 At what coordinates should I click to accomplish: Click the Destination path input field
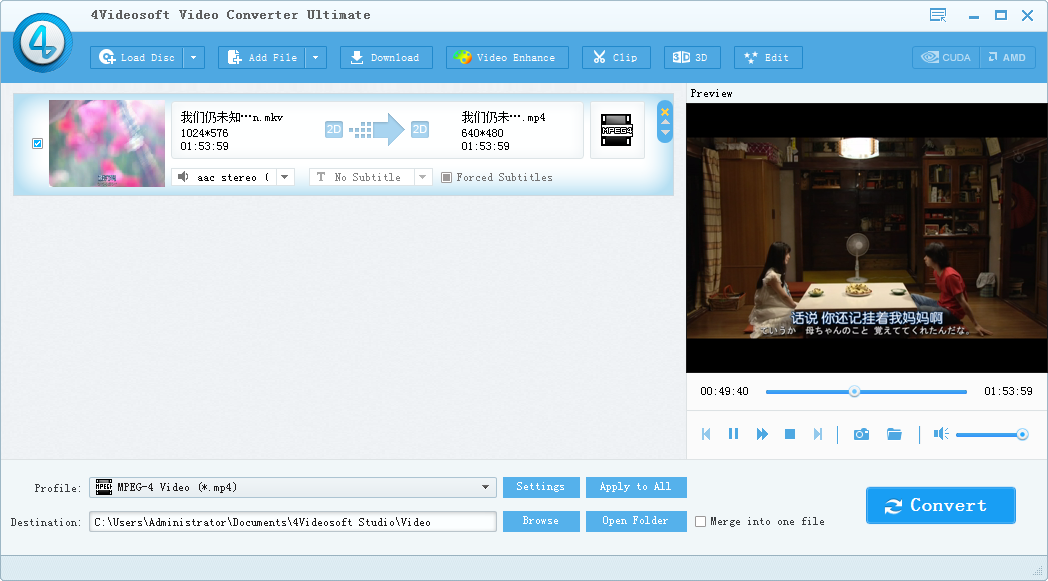point(292,522)
